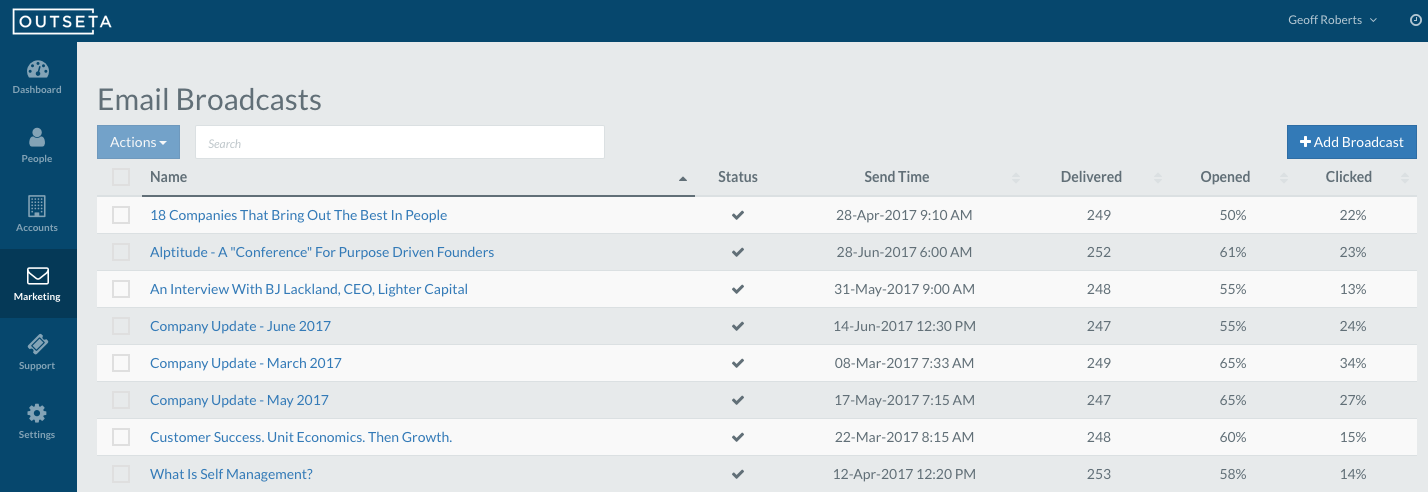Open the Alptitude conference broadcast link
Image resolution: width=1428 pixels, height=492 pixels.
[x=322, y=252]
